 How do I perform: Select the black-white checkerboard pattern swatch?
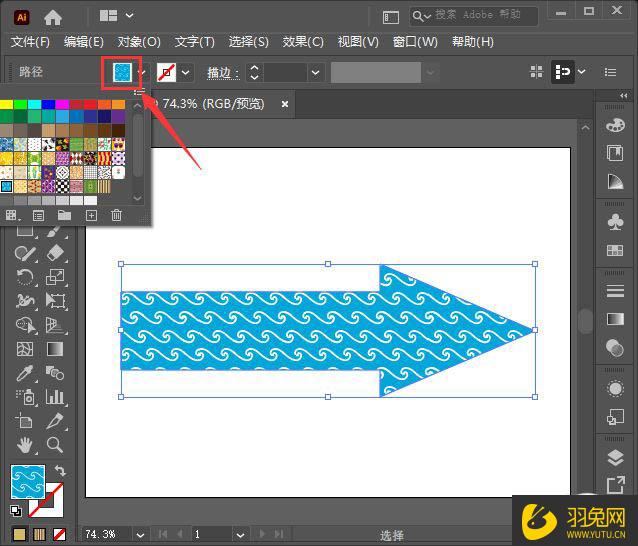[62, 186]
